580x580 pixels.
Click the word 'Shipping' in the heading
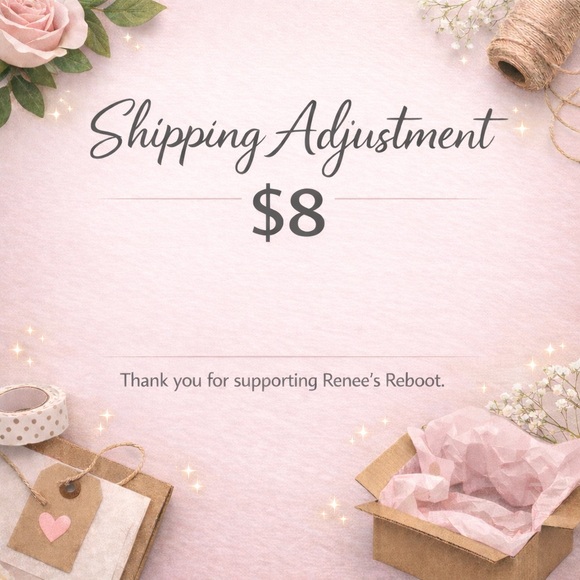pos(176,135)
